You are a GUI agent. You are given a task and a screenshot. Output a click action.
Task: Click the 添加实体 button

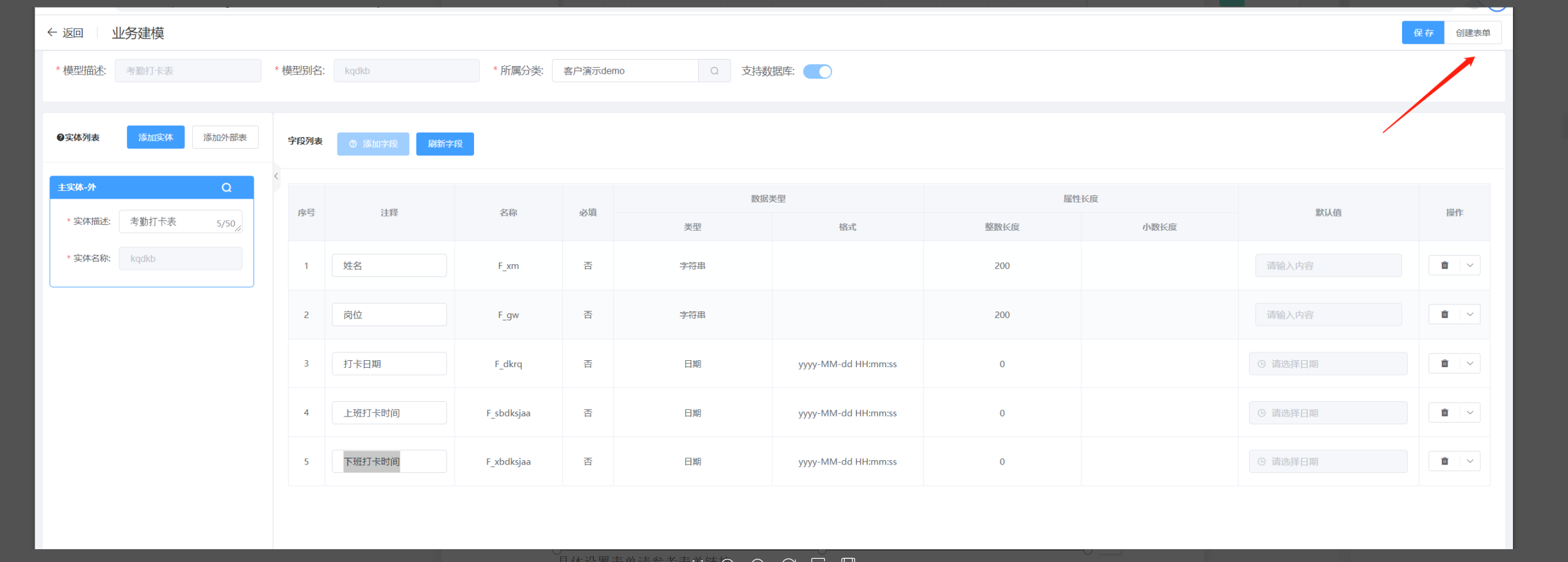[x=156, y=137]
